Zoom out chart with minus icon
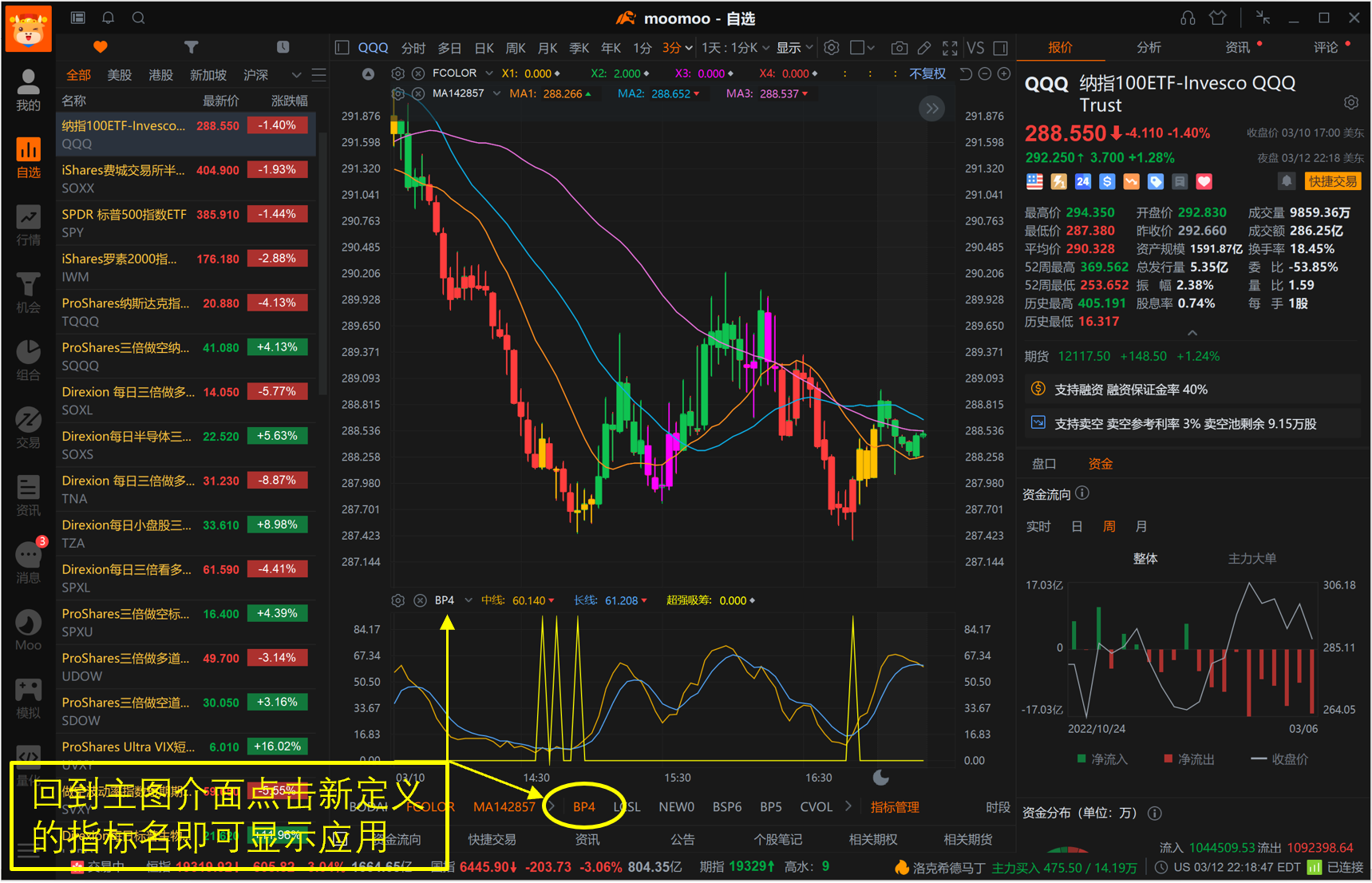This screenshot has height=883, width=1372. point(985,73)
